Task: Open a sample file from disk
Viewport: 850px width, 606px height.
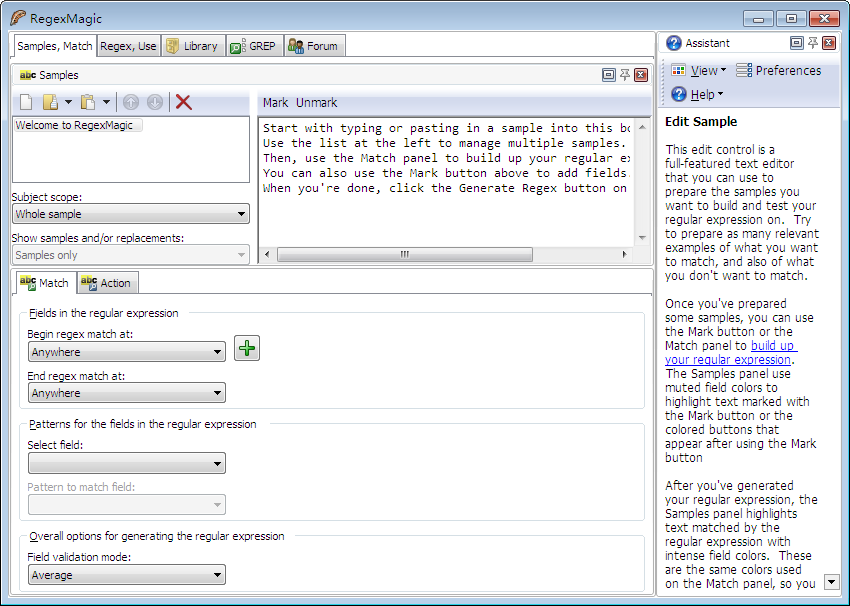Action: coord(50,102)
